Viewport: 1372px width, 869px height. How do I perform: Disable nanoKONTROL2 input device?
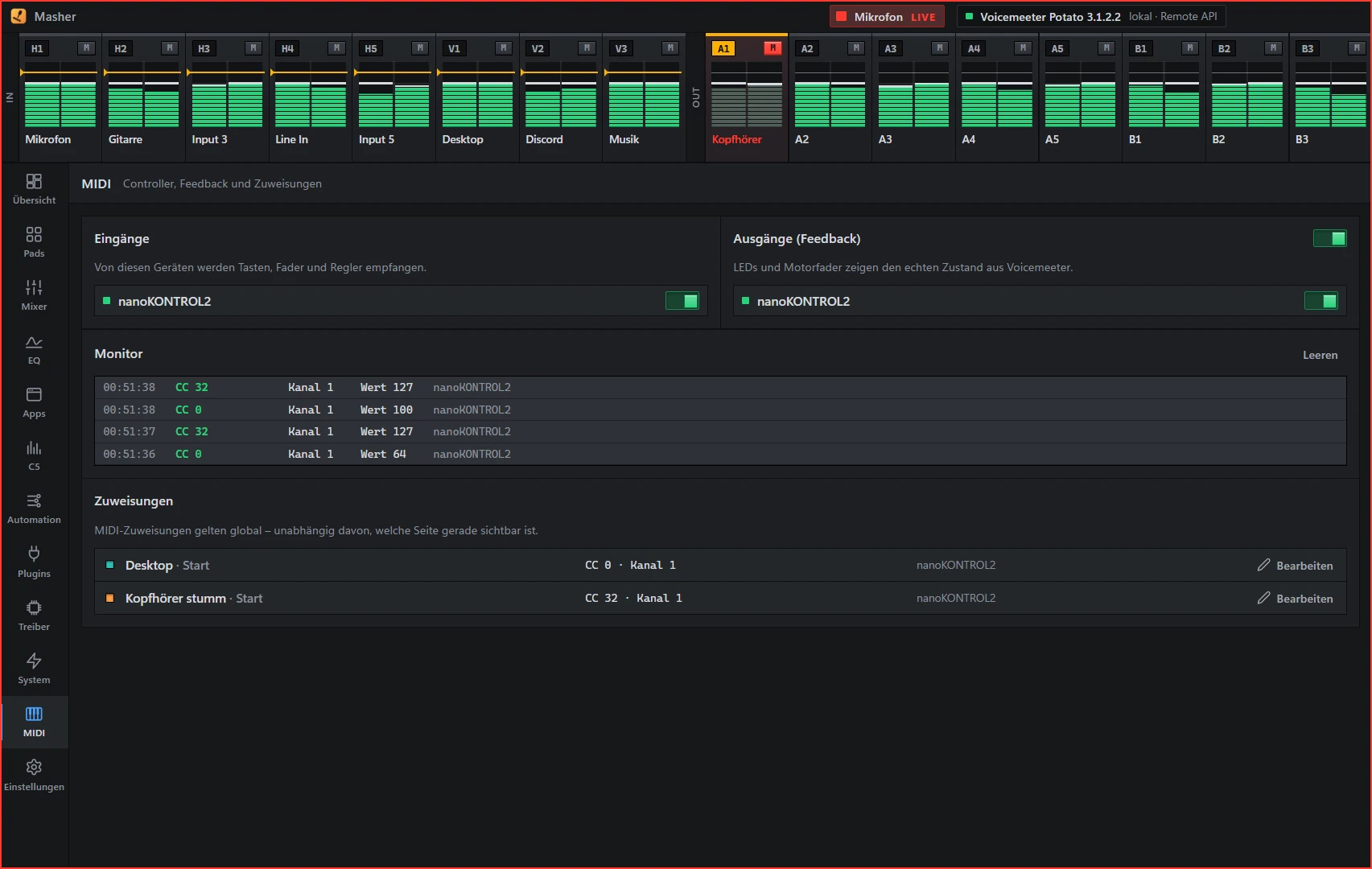pyautogui.click(x=682, y=301)
